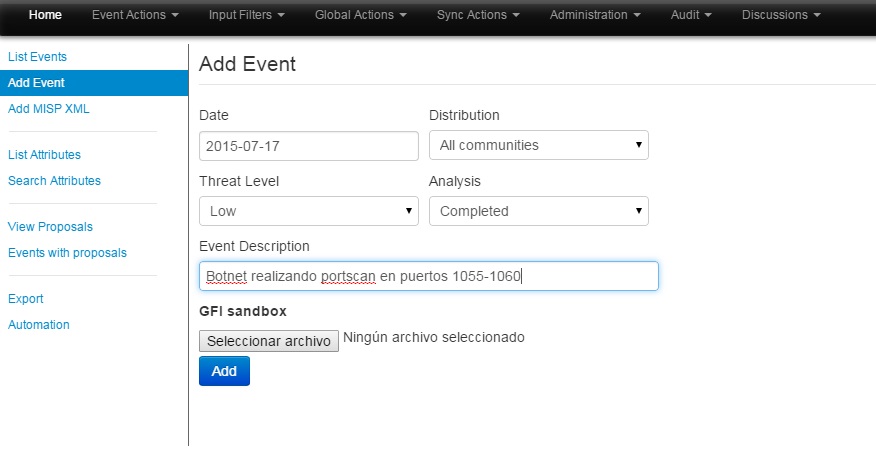Viewport: 876px width, 451px height.
Task: Open the Input Filters menu
Action: (x=246, y=15)
